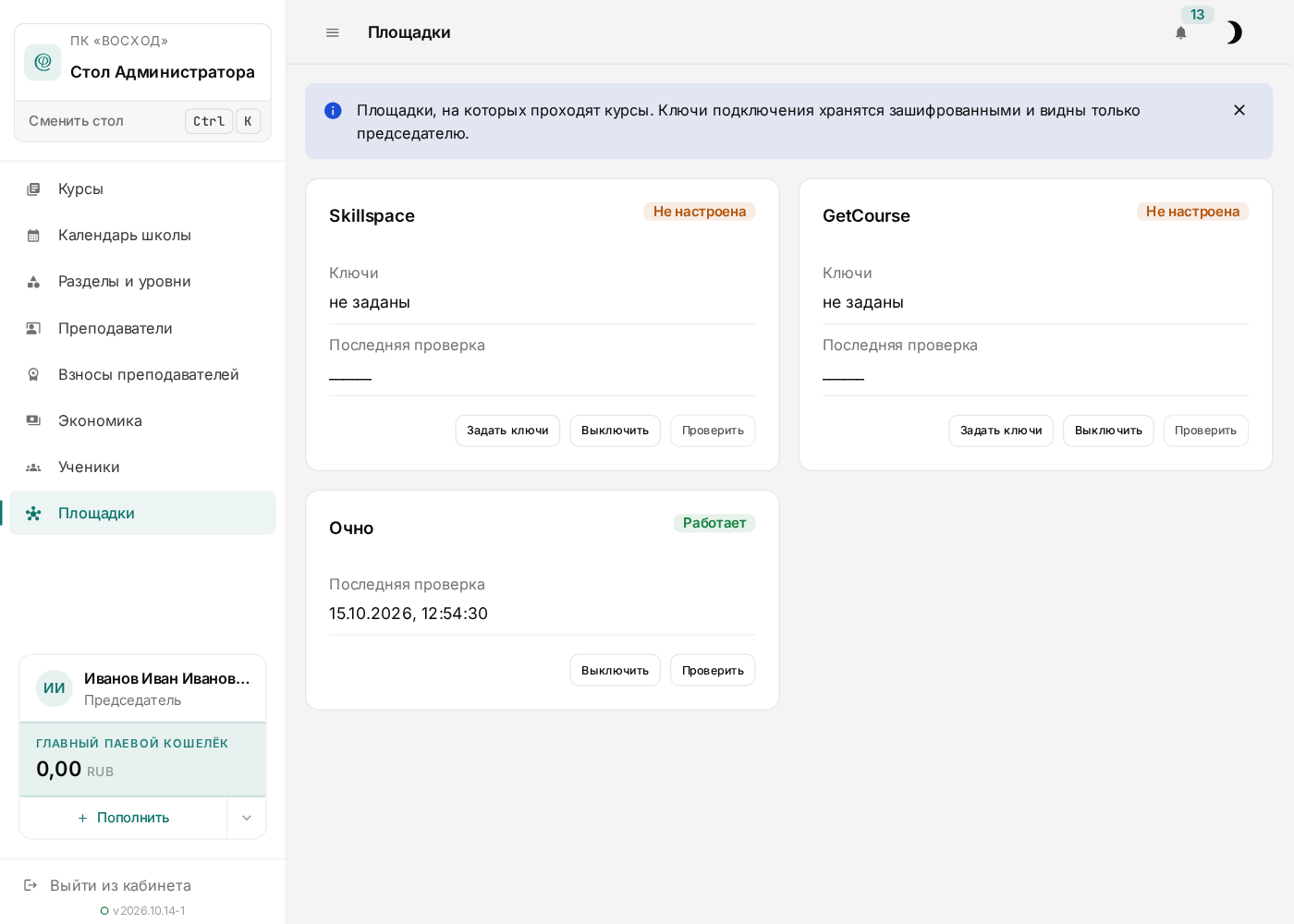1294x924 pixels.
Task: Click the timestamp 15.10.2026, 12:54:30
Action: pyautogui.click(x=409, y=614)
